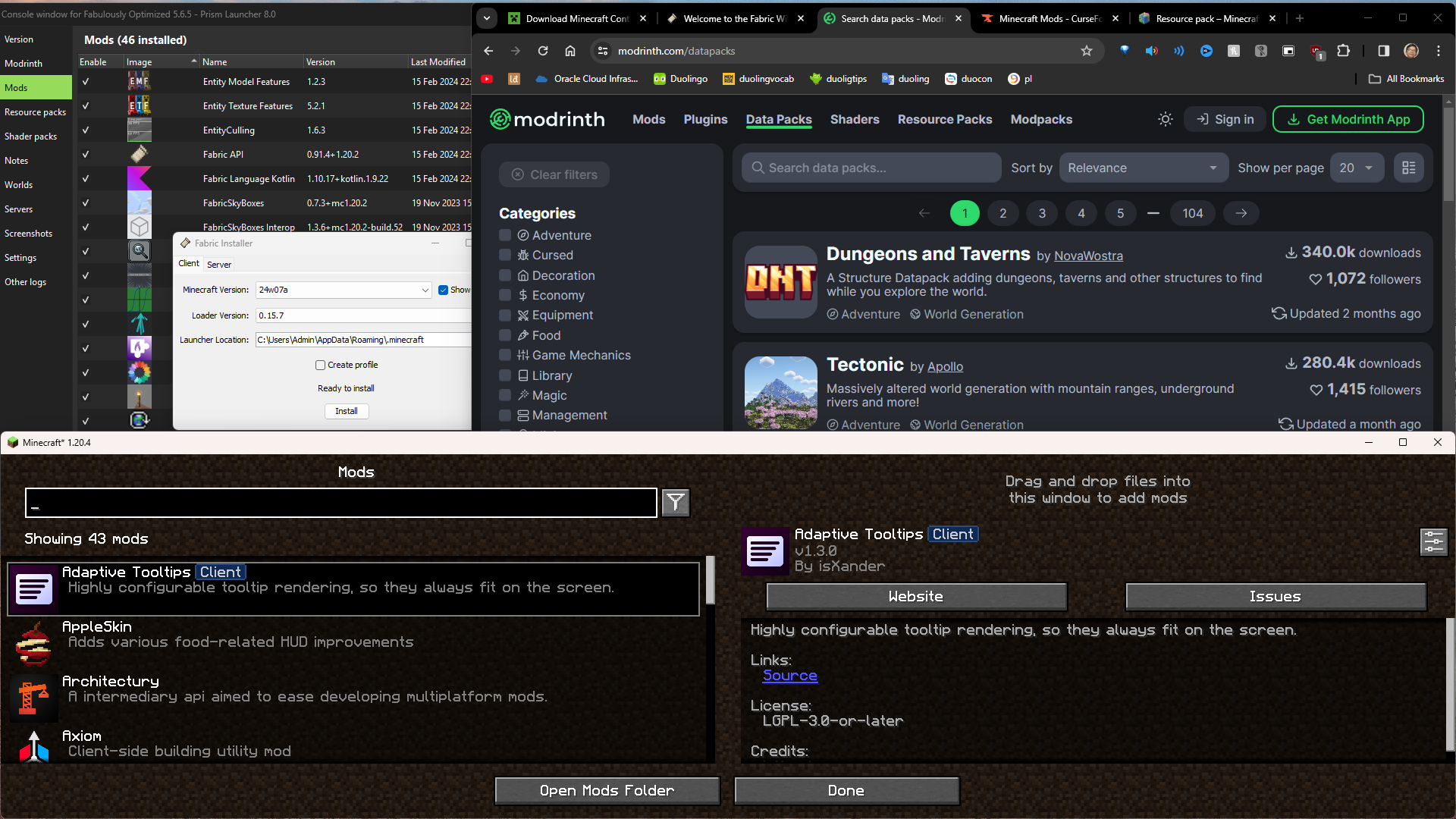Click the Sign in button on Modrinth
Screen dimensions: 1456x819
(x=1225, y=119)
